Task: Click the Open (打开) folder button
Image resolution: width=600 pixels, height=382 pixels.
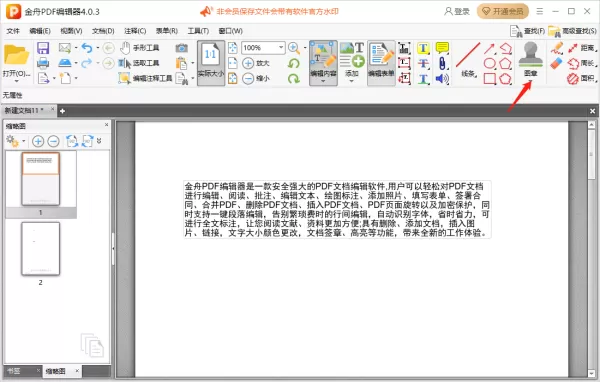Action: [16, 59]
